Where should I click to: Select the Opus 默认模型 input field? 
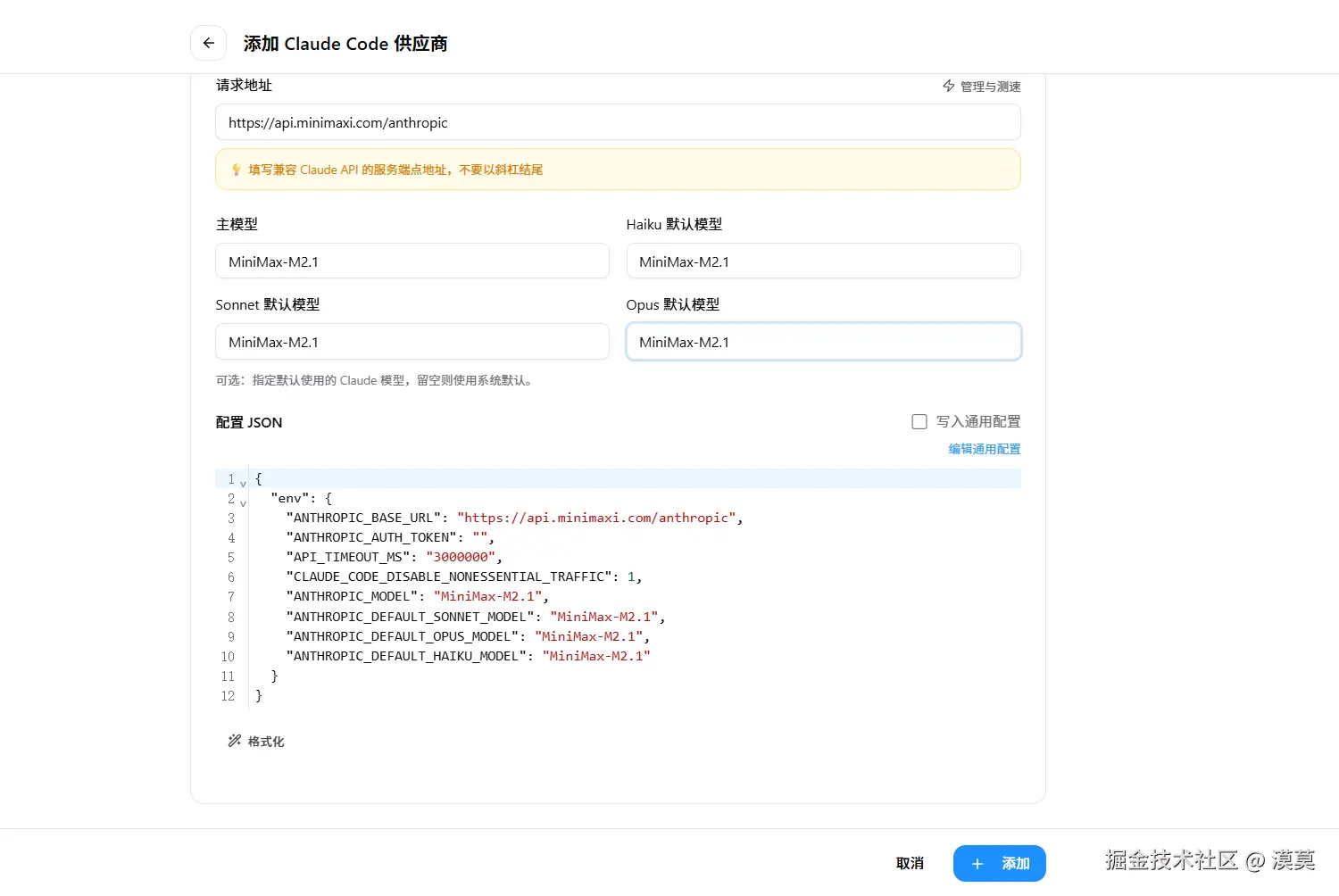coord(823,342)
